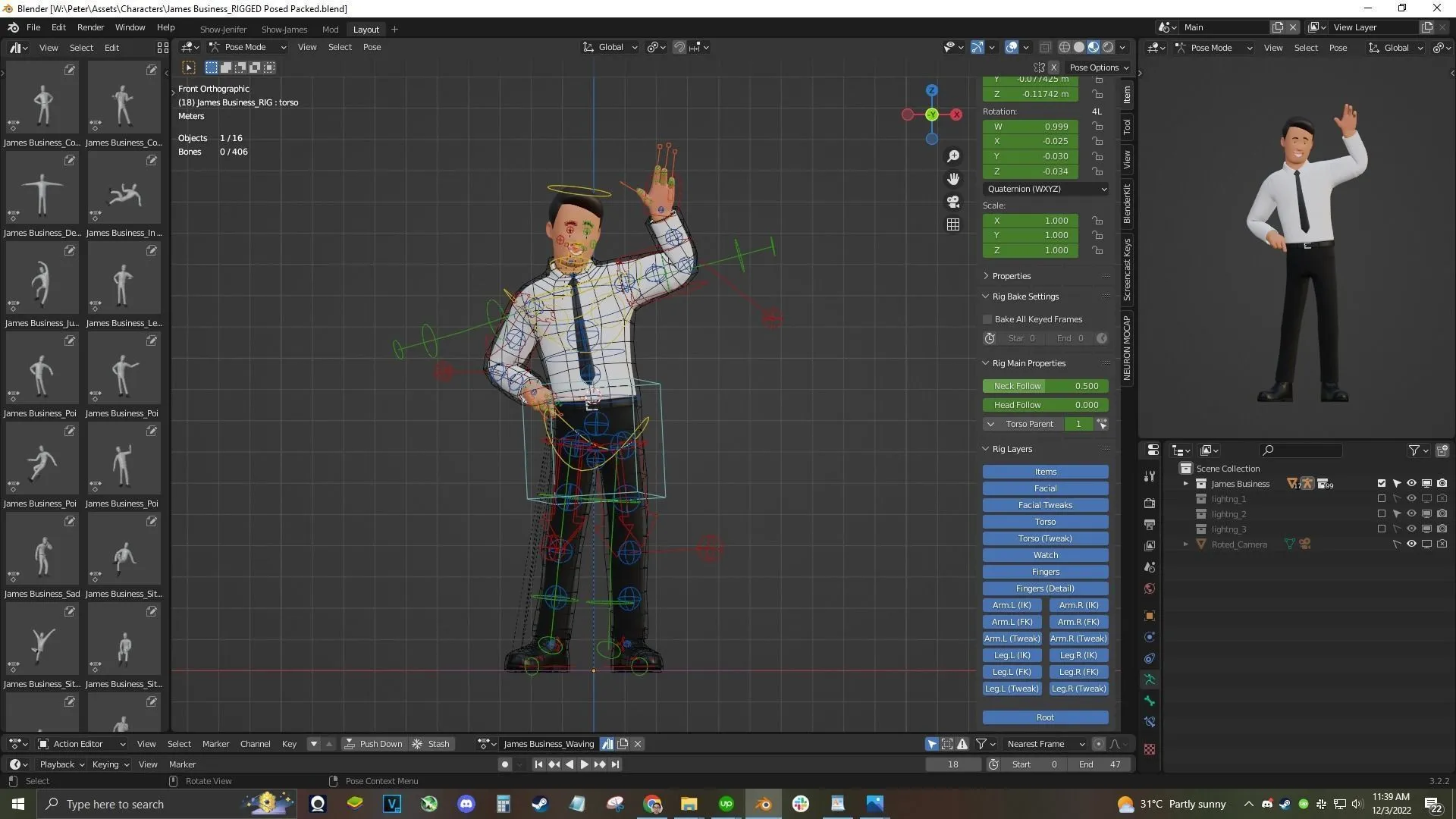Open the Quaternion (WXYZ) rotation mode dropdown
Viewport: 1456px width, 819px height.
tap(1045, 189)
